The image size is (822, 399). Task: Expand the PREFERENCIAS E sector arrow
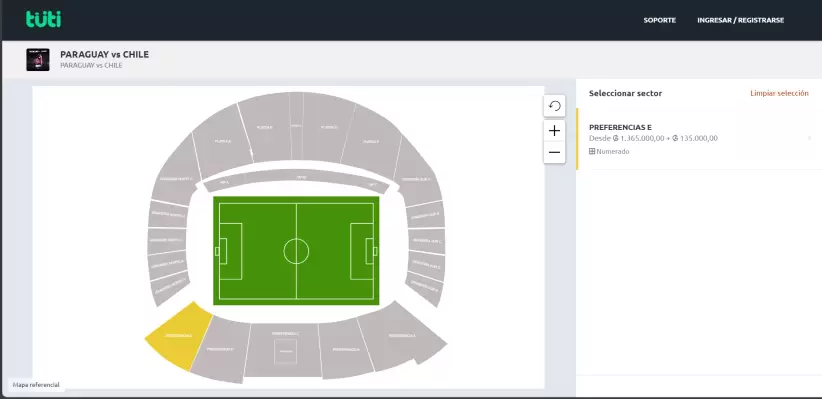tap(809, 138)
